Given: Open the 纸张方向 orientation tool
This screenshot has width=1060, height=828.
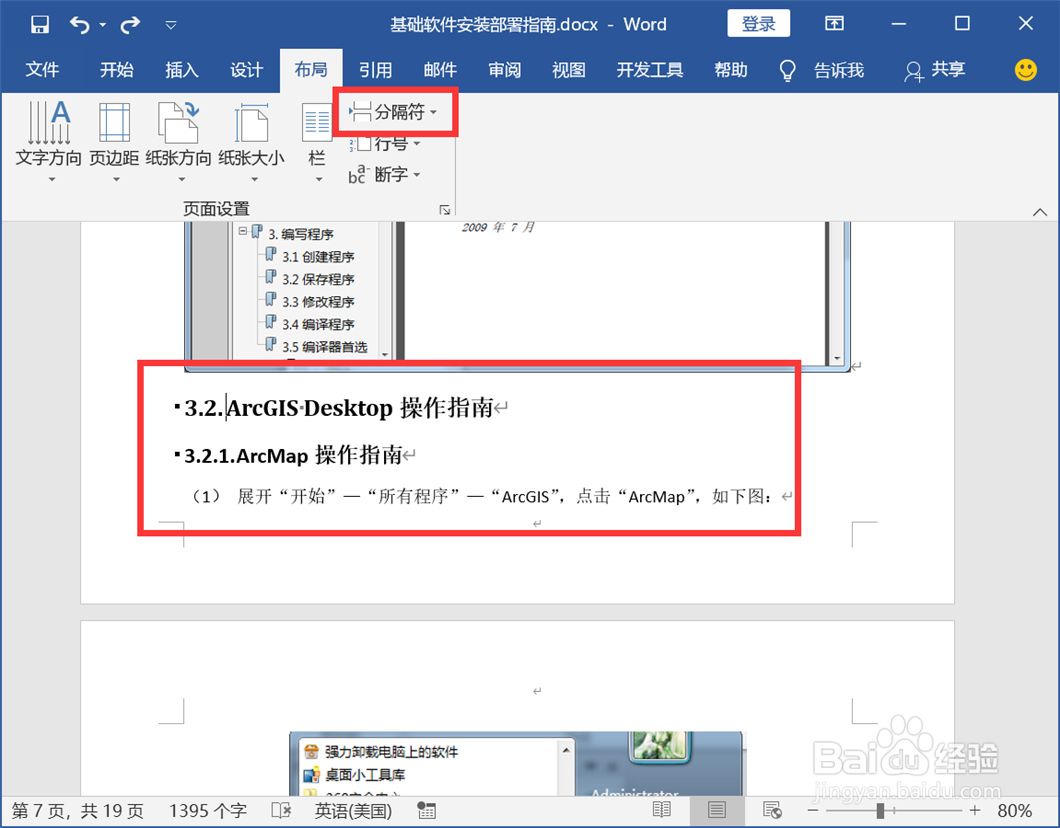Looking at the screenshot, I should coord(178,134).
